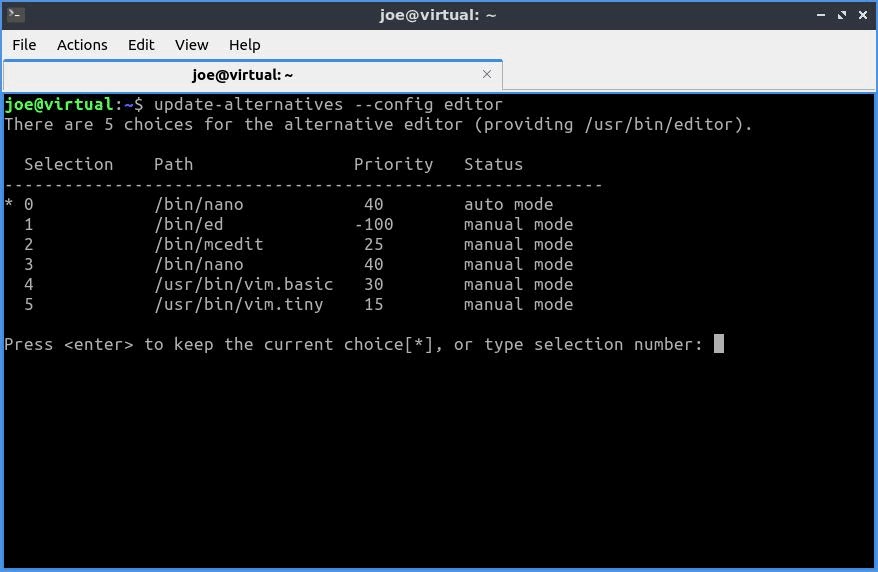The height and width of the screenshot is (572, 878).
Task: Close the joe@virtual terminal tab
Action: coord(487,74)
